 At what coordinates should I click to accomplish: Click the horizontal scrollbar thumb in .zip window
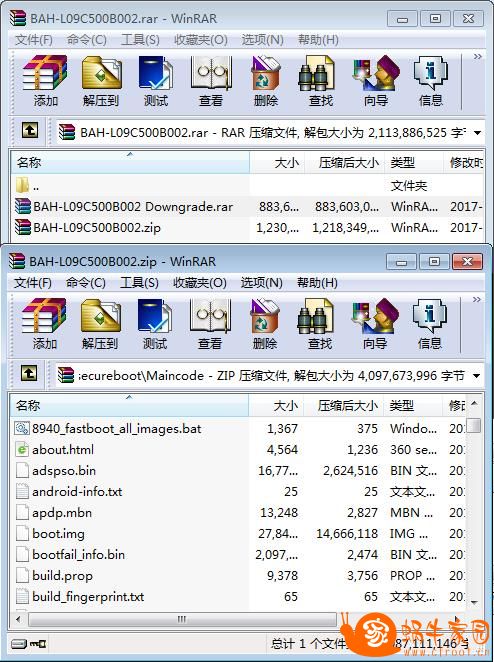182,619
